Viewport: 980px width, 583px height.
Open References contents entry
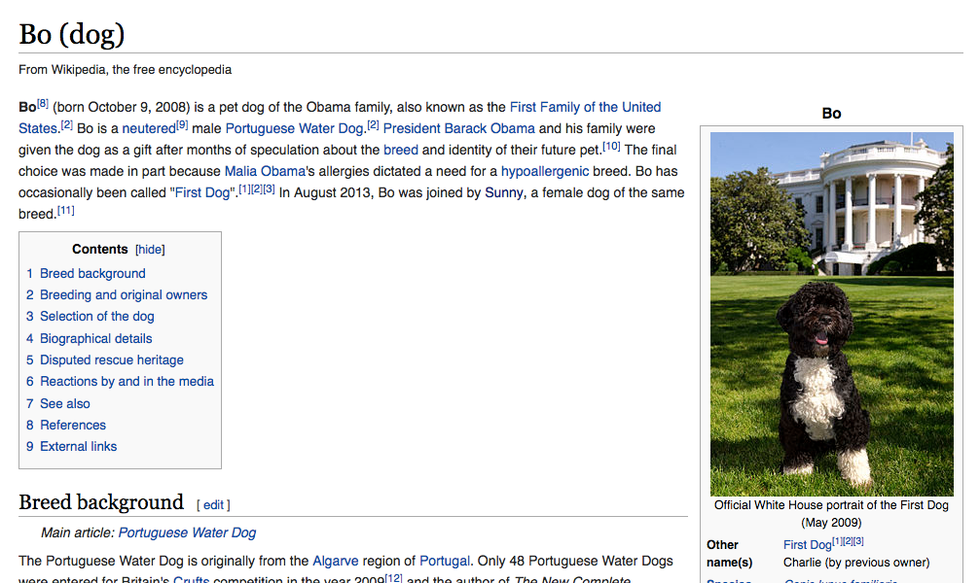[x=72, y=425]
